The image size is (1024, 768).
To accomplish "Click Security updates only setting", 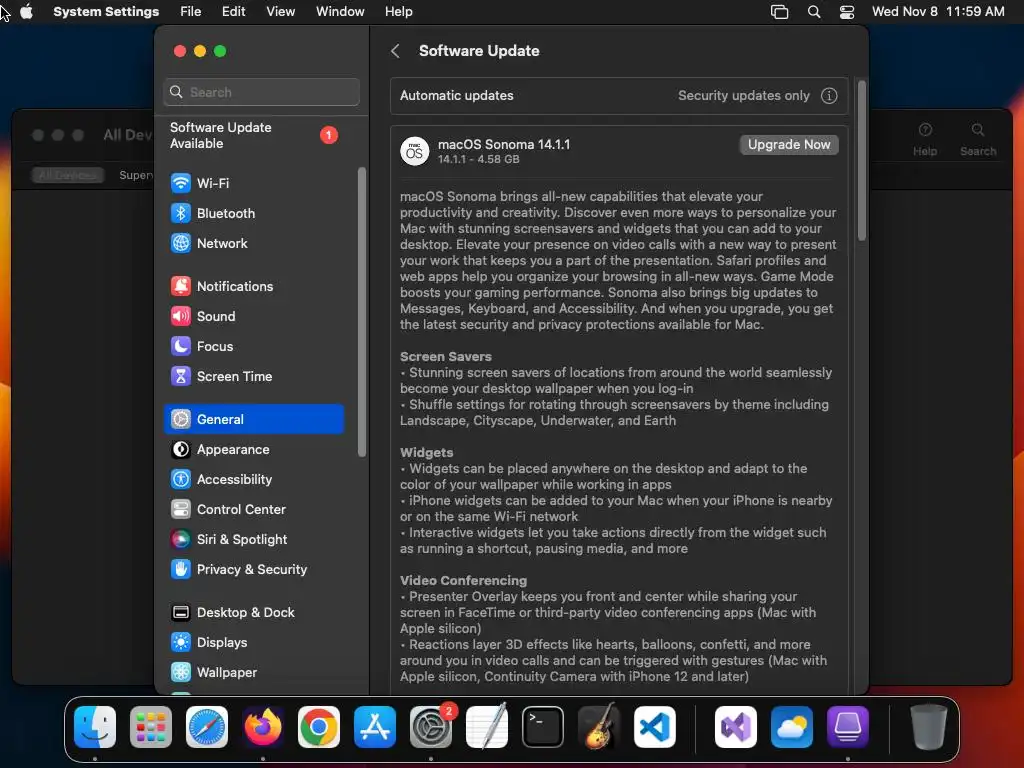I will tap(743, 96).
